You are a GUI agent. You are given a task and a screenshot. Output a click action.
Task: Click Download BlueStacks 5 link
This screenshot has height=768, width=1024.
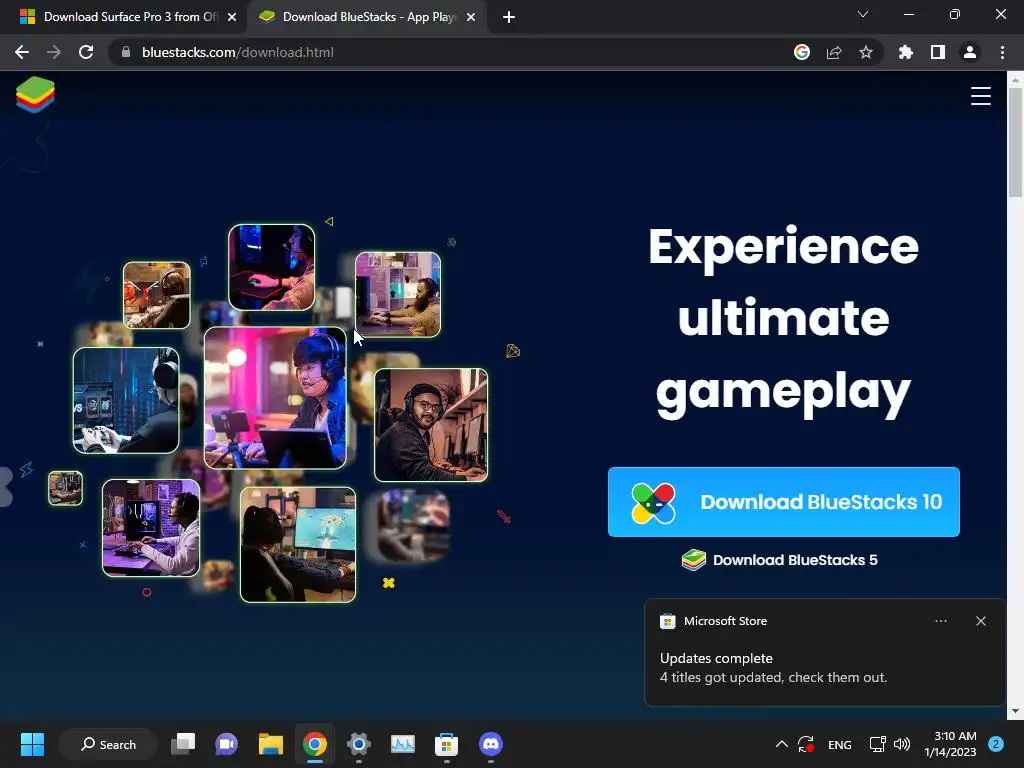(780, 560)
